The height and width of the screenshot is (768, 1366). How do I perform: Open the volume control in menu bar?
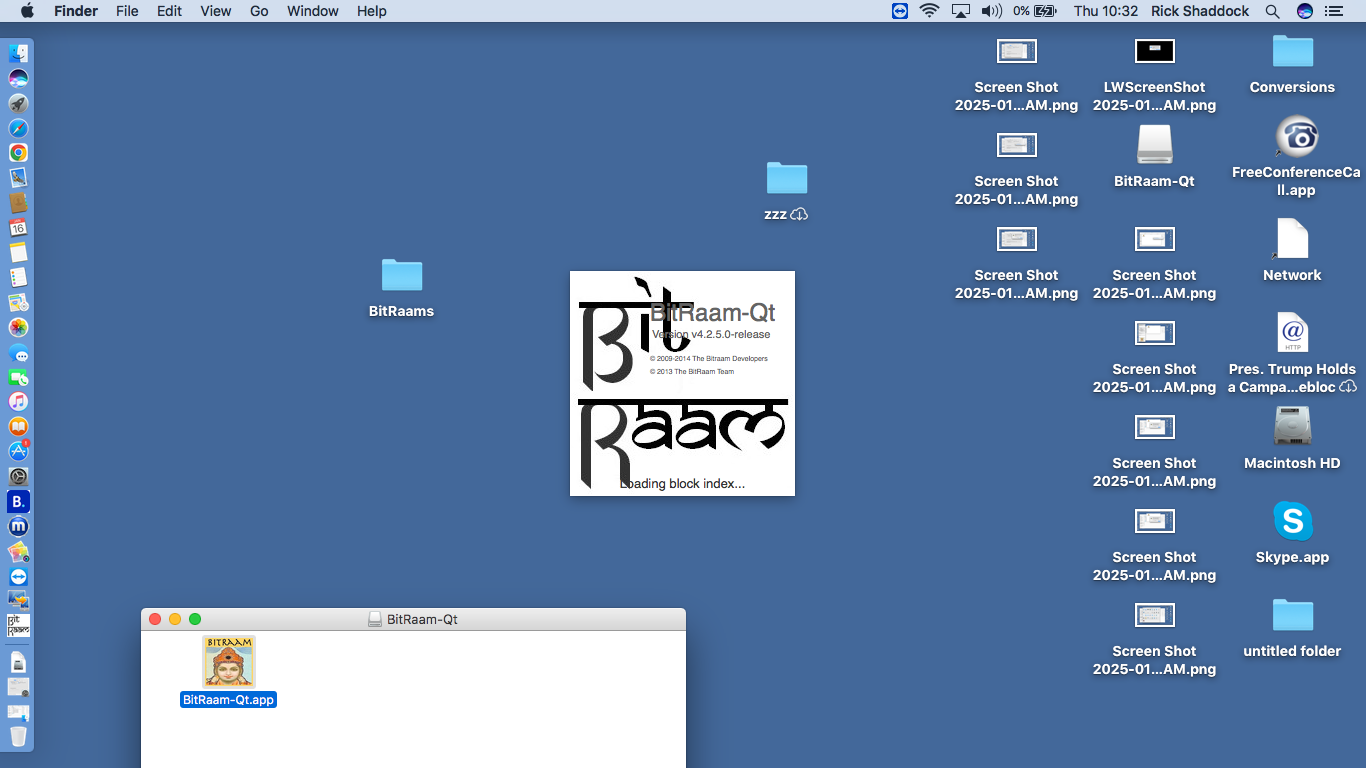pos(991,11)
